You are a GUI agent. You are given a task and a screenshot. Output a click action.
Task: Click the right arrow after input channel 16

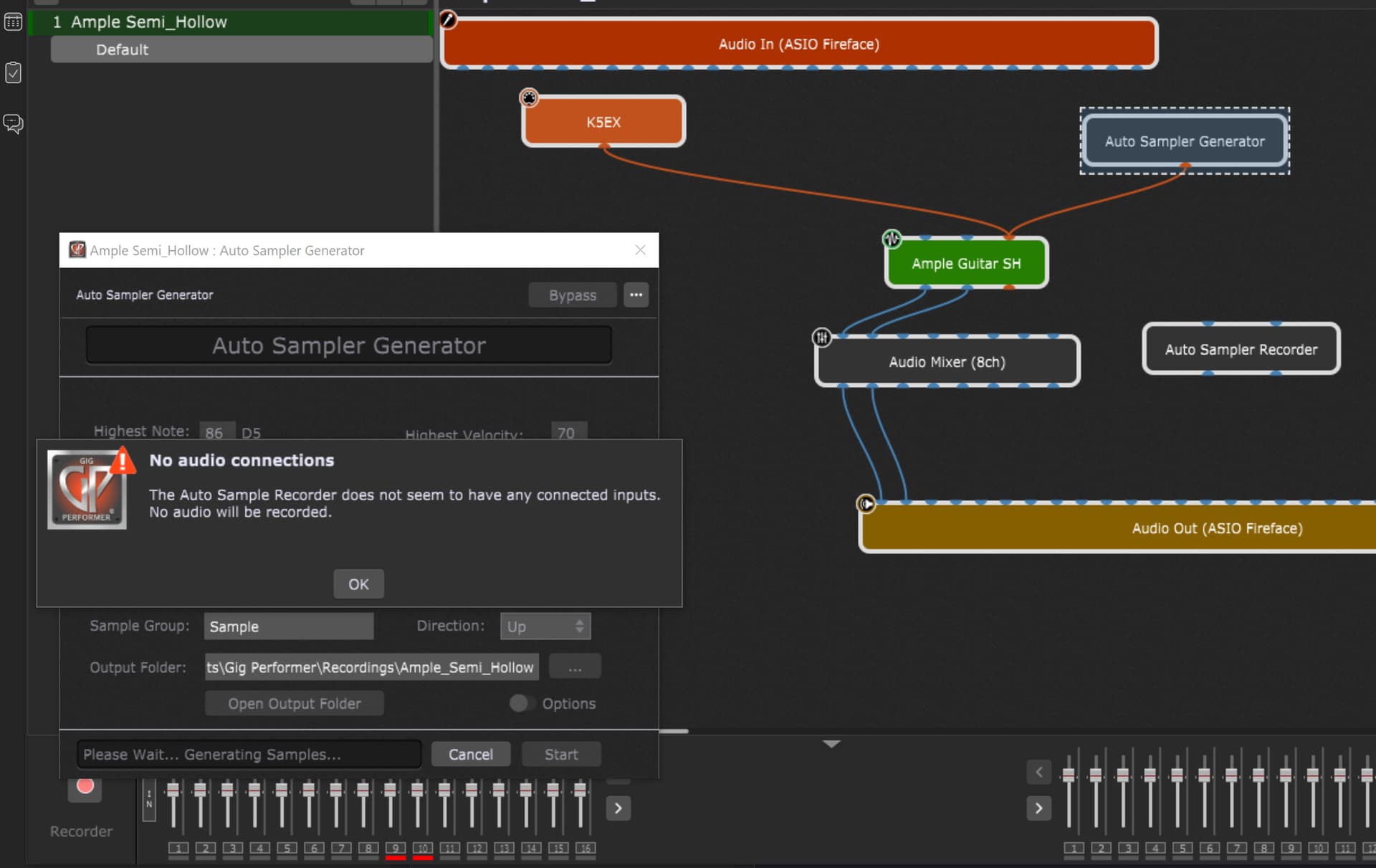coord(618,809)
